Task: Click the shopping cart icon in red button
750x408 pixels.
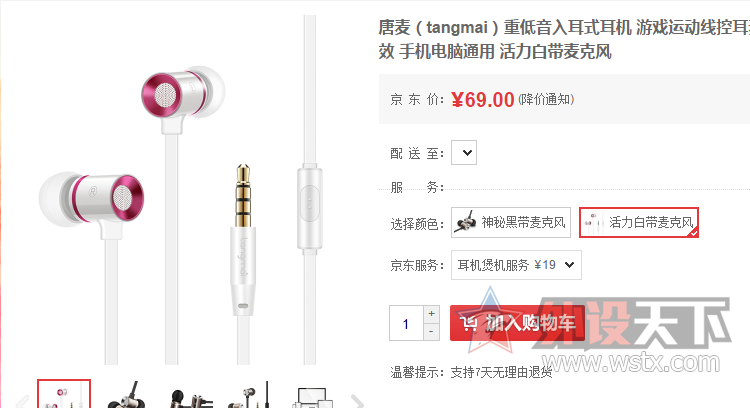Action: (x=469, y=324)
